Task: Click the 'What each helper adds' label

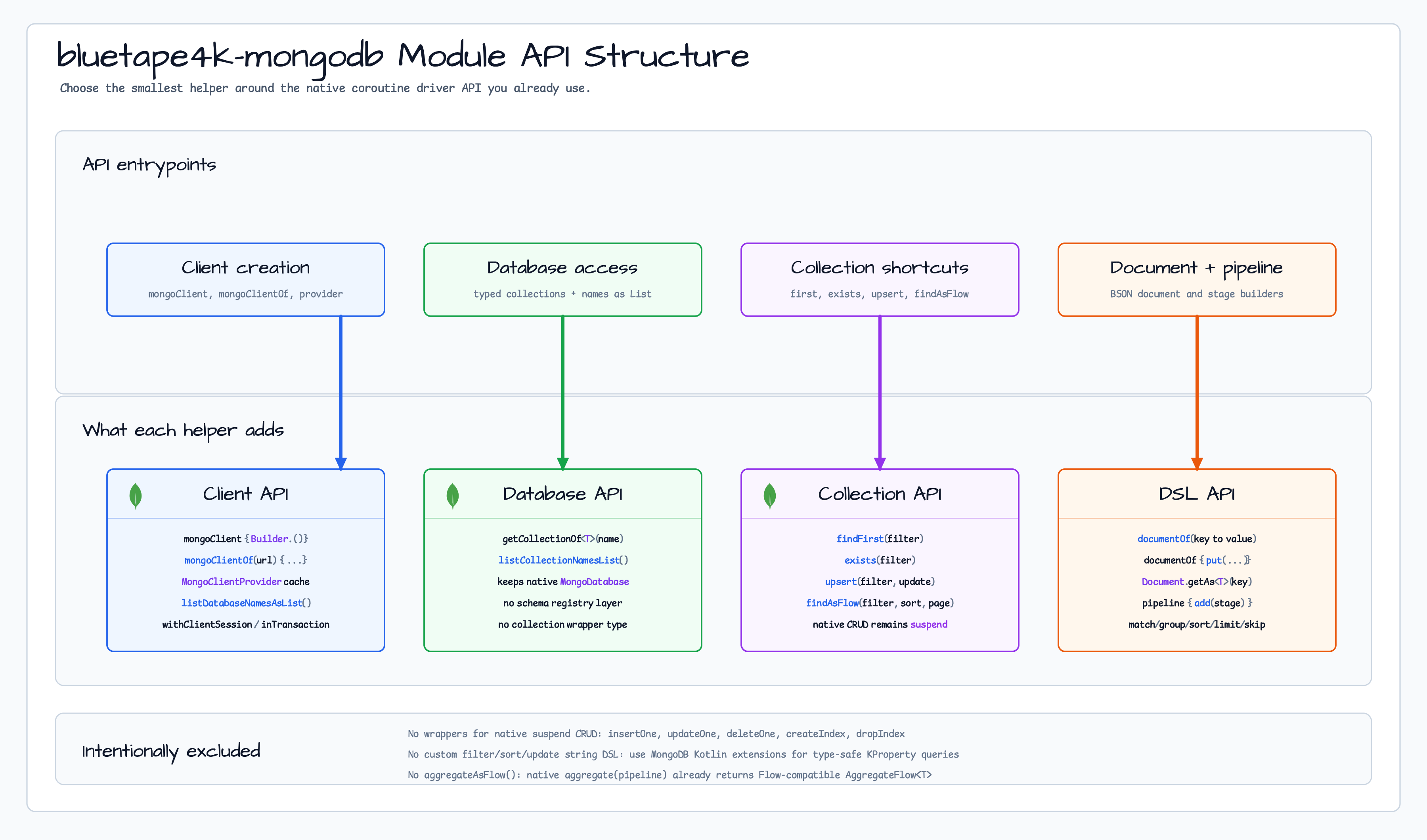Action: click(x=183, y=431)
